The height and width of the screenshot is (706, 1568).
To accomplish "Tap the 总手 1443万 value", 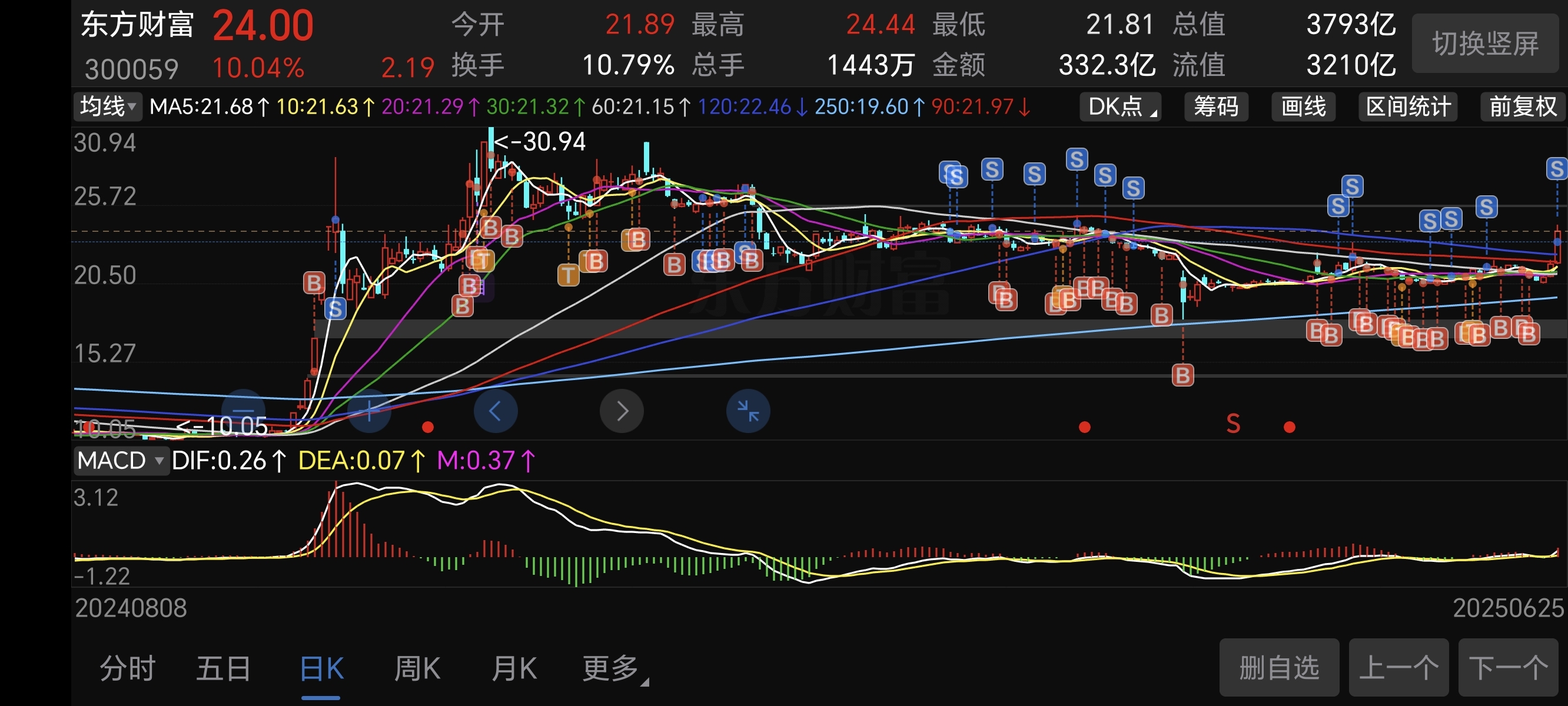I will click(871, 65).
